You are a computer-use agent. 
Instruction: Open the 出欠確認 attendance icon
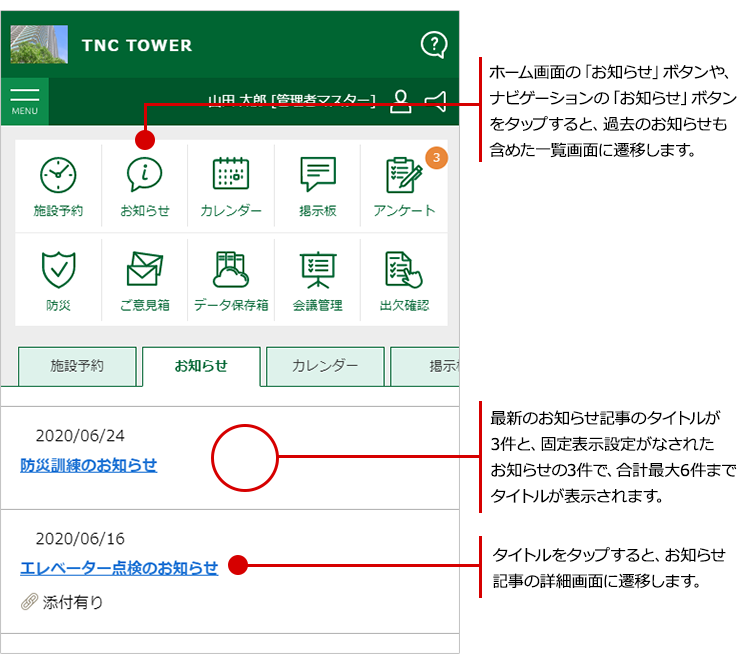[x=404, y=270]
